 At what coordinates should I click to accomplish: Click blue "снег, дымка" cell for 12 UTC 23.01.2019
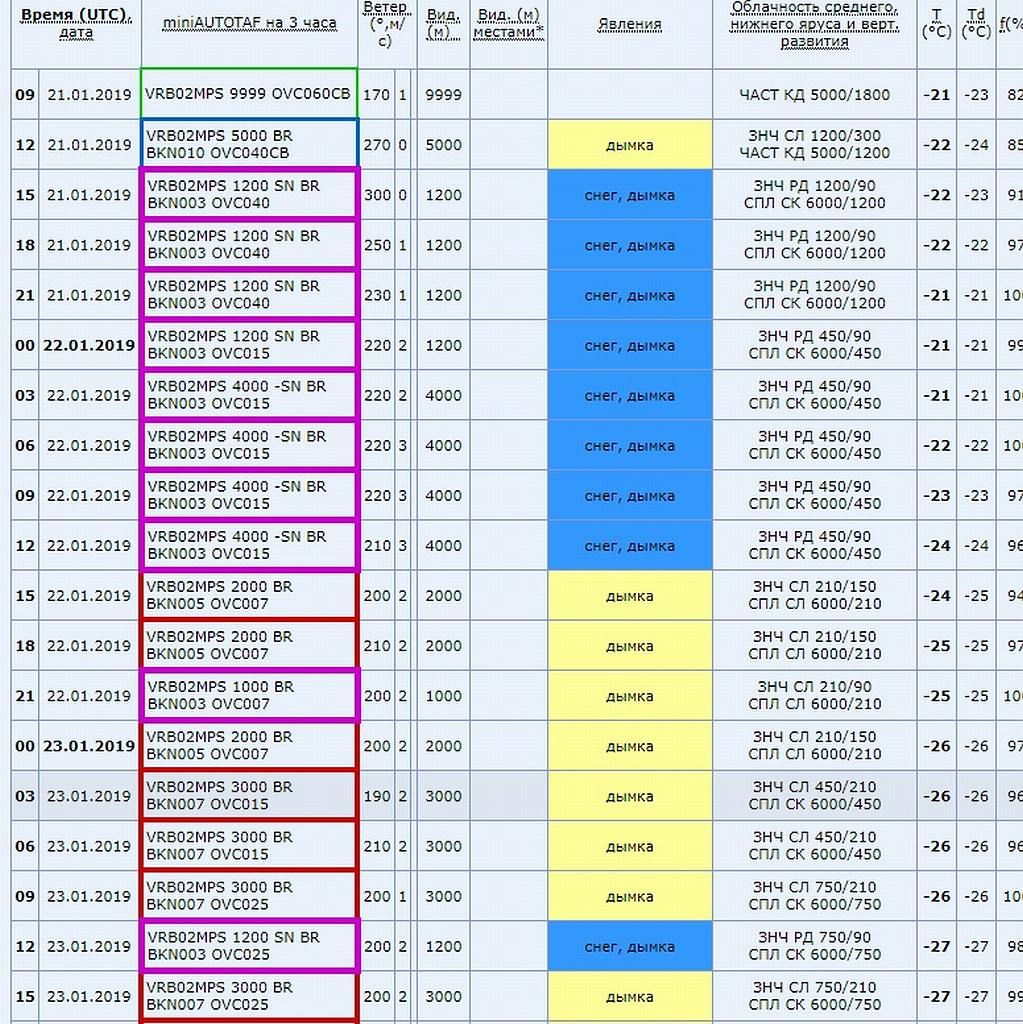629,946
